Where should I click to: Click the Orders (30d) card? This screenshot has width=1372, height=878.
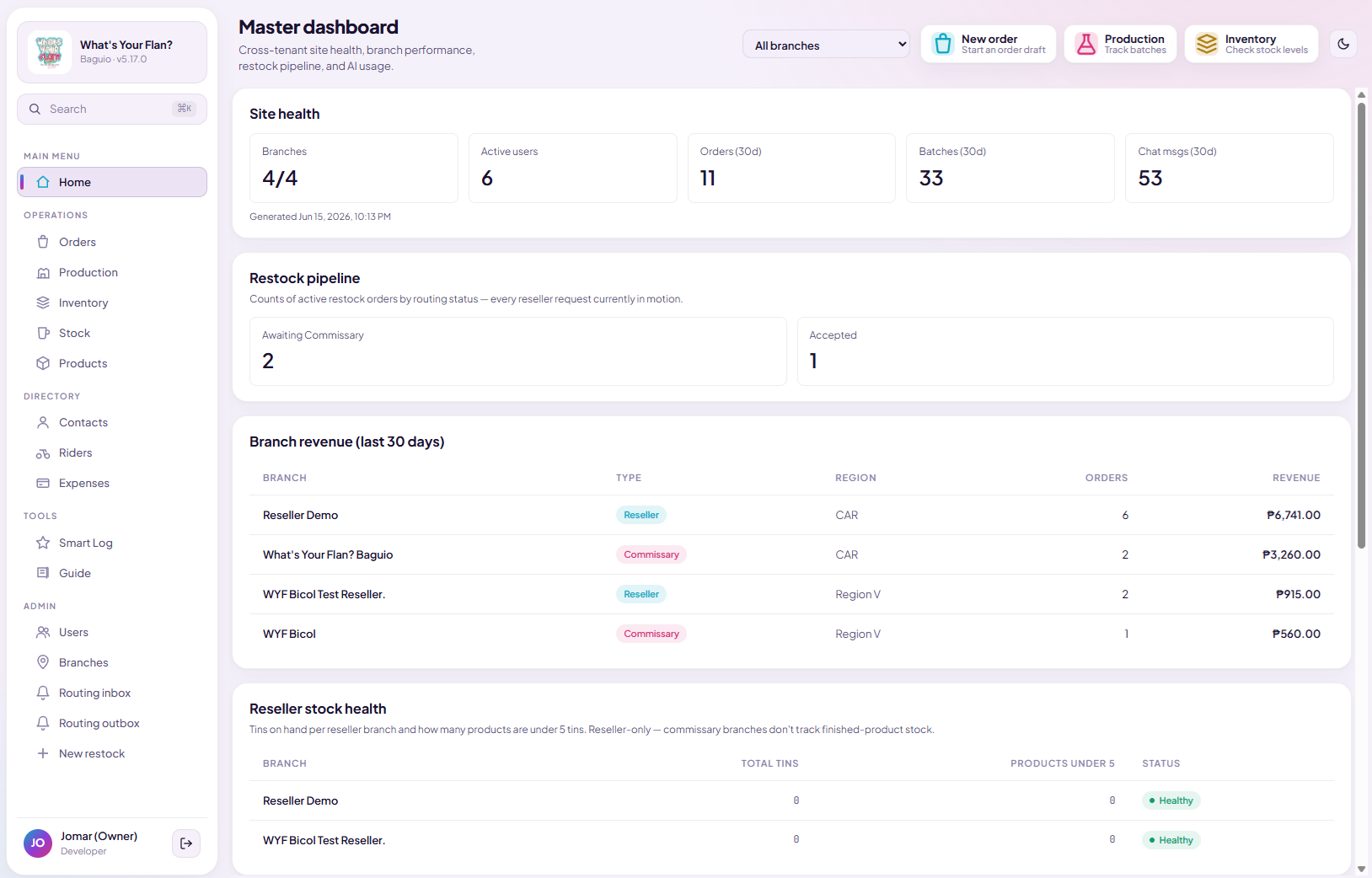[791, 168]
